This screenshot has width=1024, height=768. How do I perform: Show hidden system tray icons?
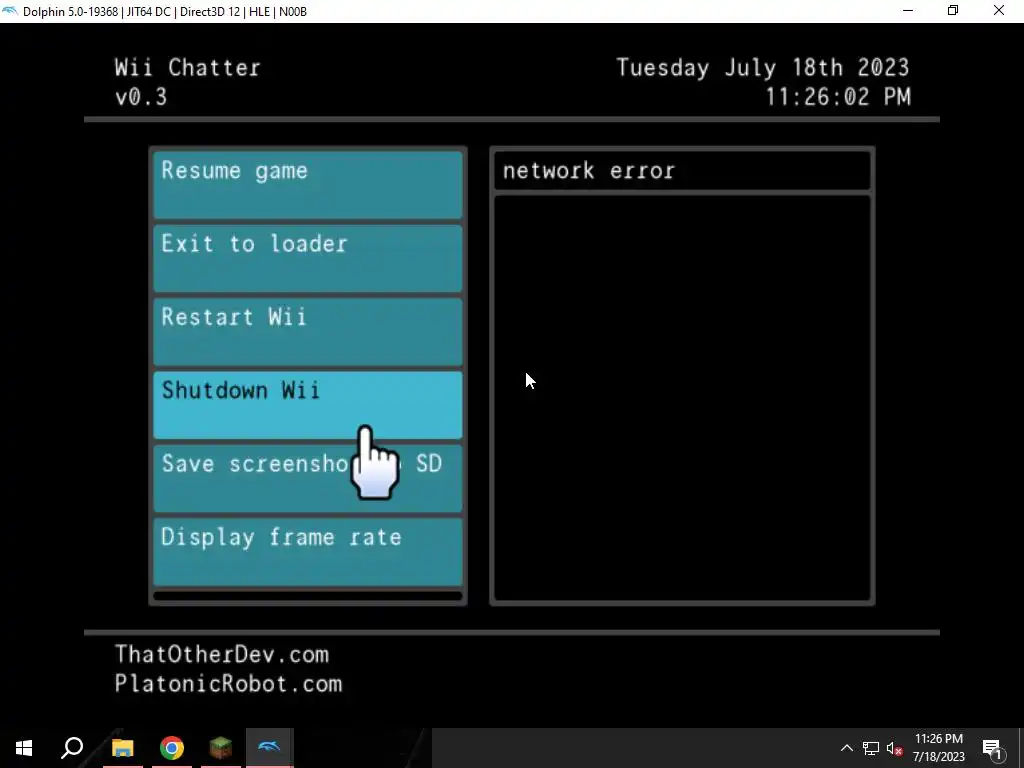click(x=846, y=748)
